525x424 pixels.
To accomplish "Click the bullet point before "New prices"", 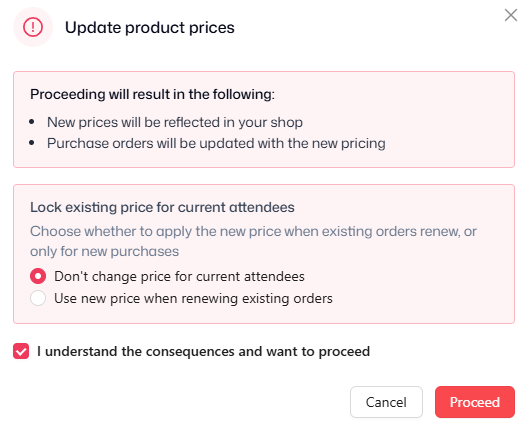I will [32, 122].
